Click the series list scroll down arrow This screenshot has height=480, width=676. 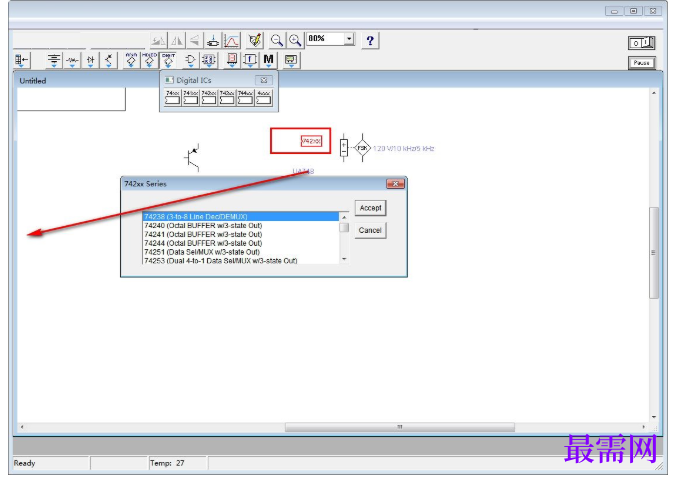344,259
